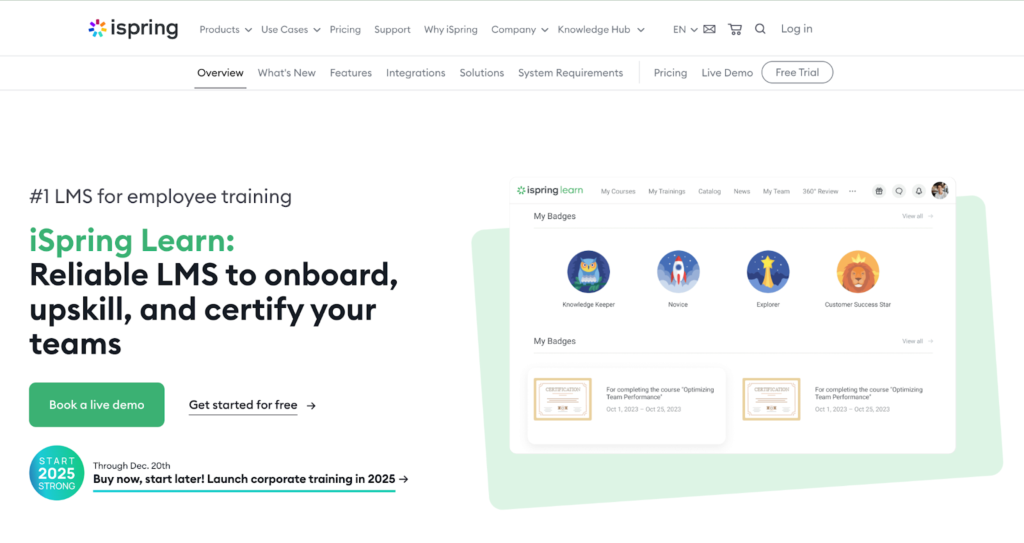Click News in the preview
Image resolution: width=1024 pixels, height=543 pixels.
click(741, 191)
